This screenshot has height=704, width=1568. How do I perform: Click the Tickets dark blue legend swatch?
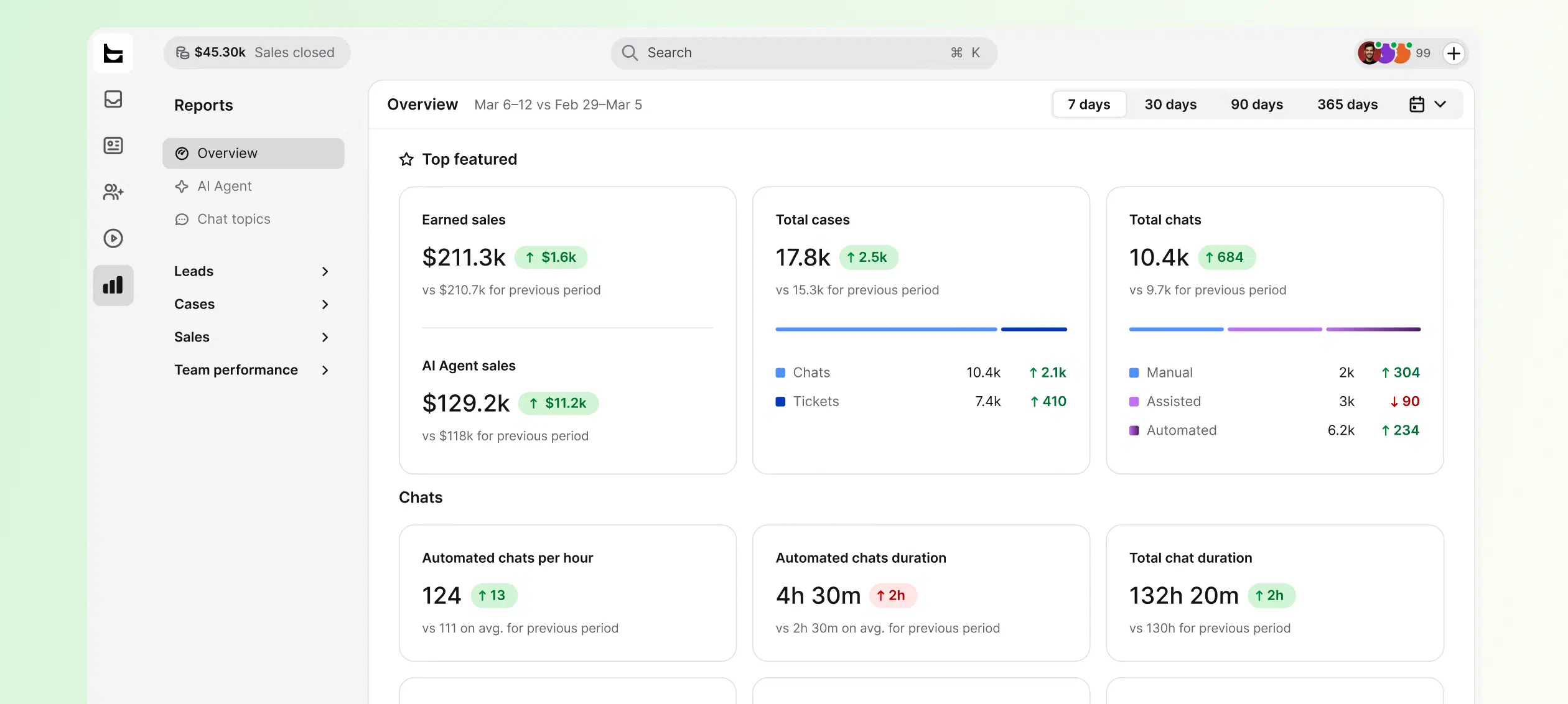tap(780, 402)
